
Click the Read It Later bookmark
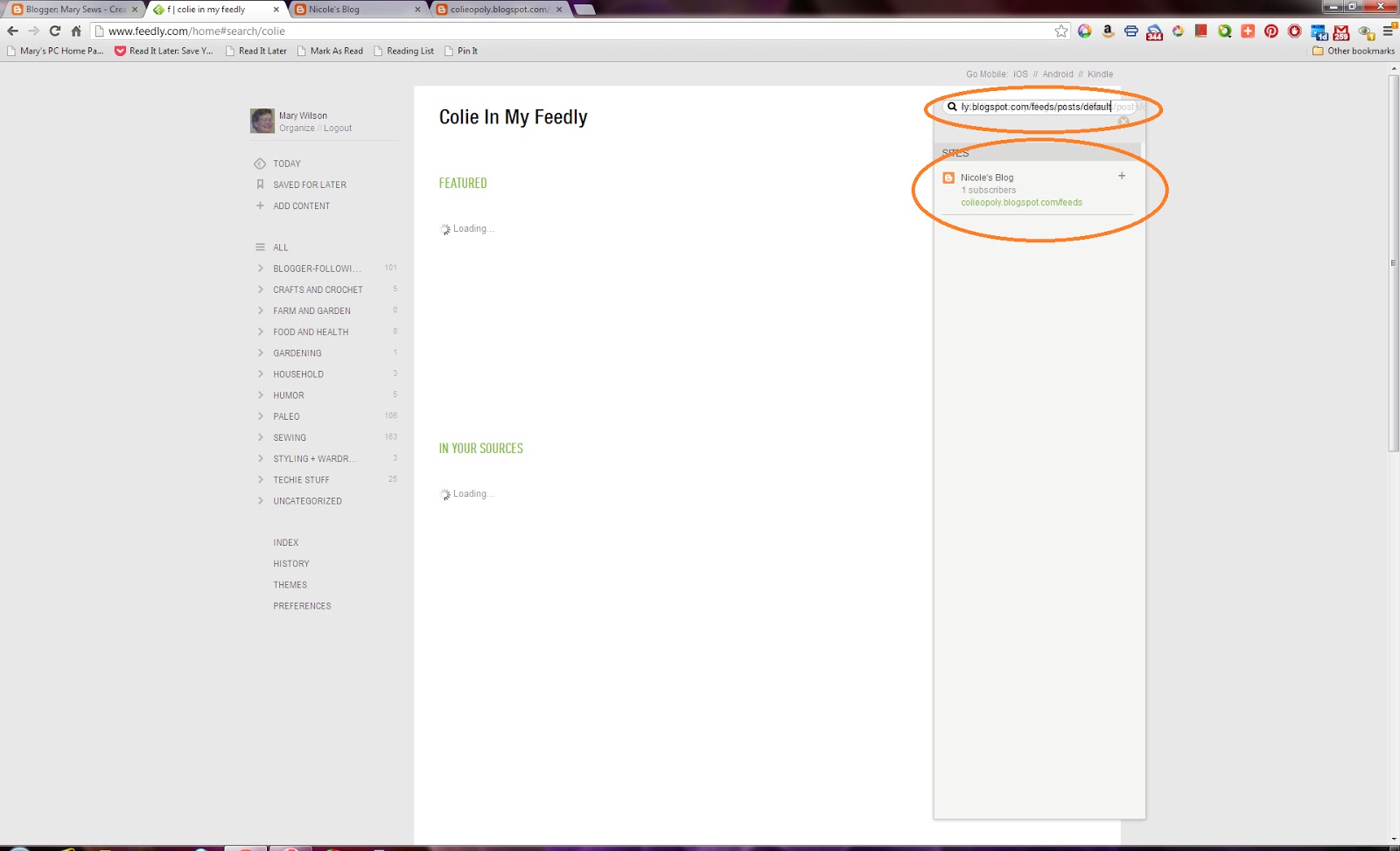coord(256,51)
